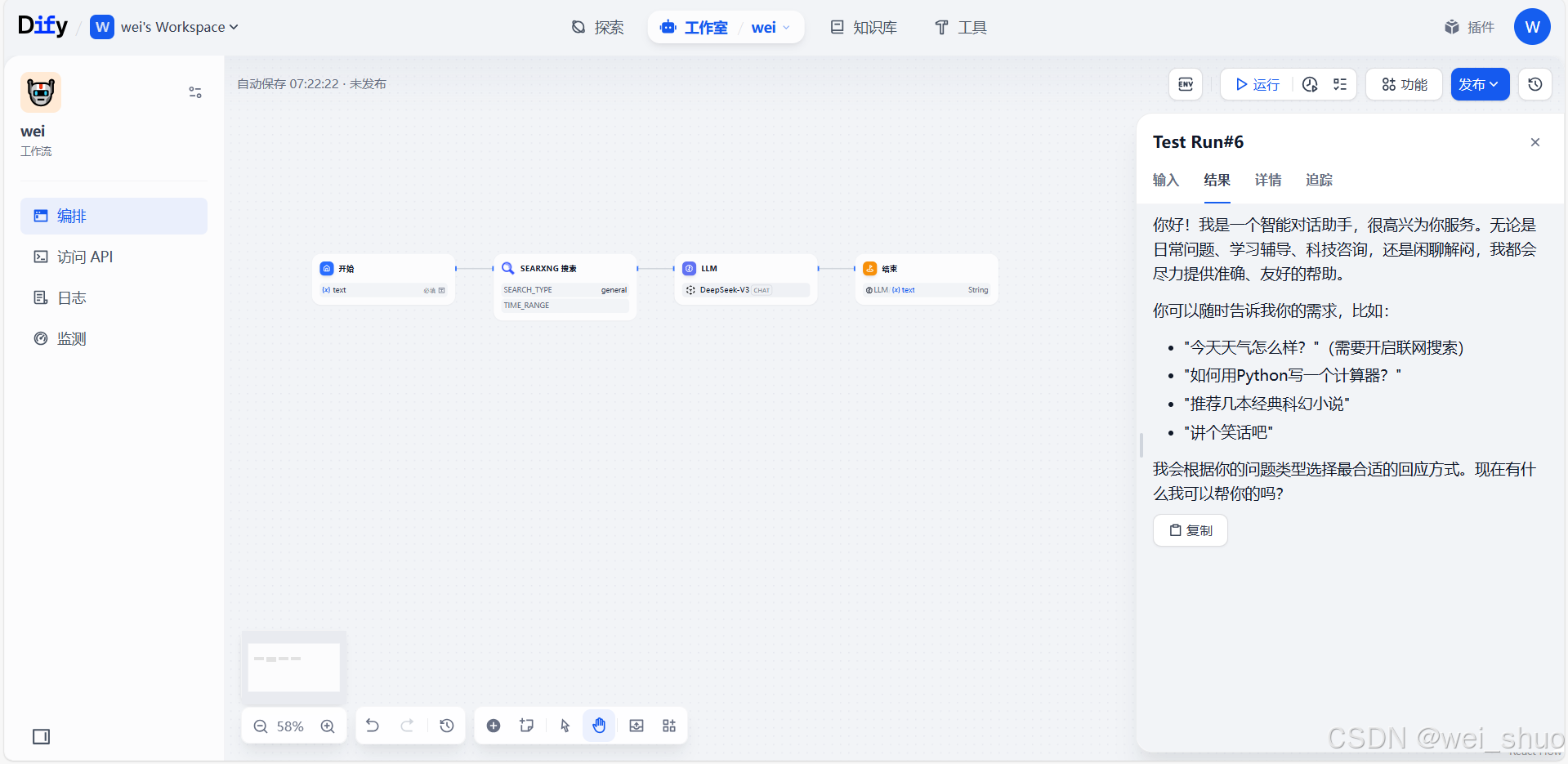
Task: Open the 日志 logs section
Action: click(x=114, y=297)
